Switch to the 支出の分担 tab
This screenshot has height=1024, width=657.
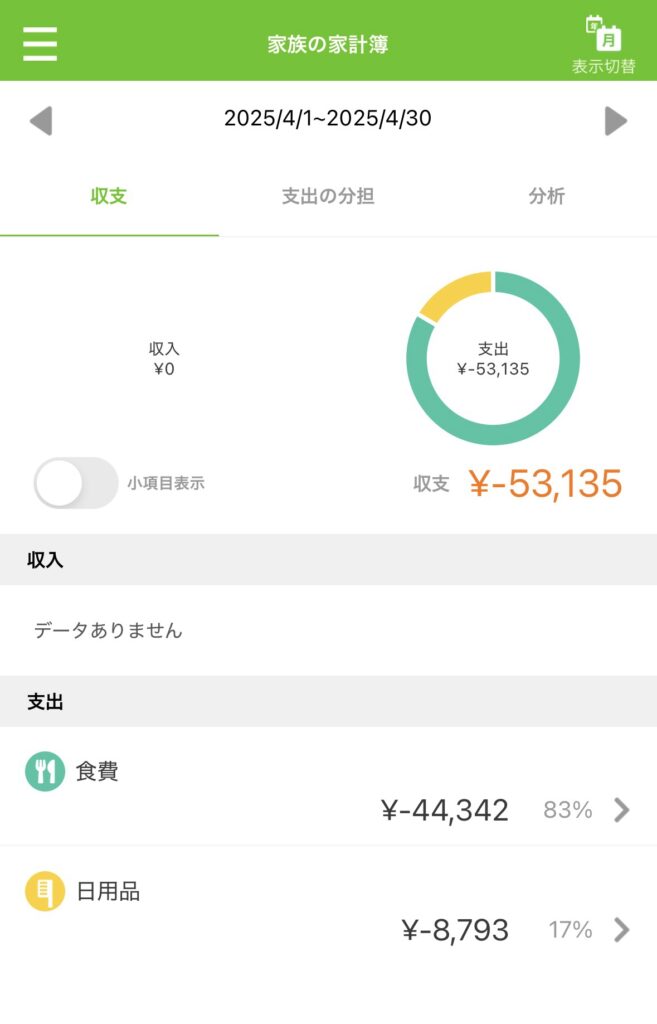(x=328, y=196)
